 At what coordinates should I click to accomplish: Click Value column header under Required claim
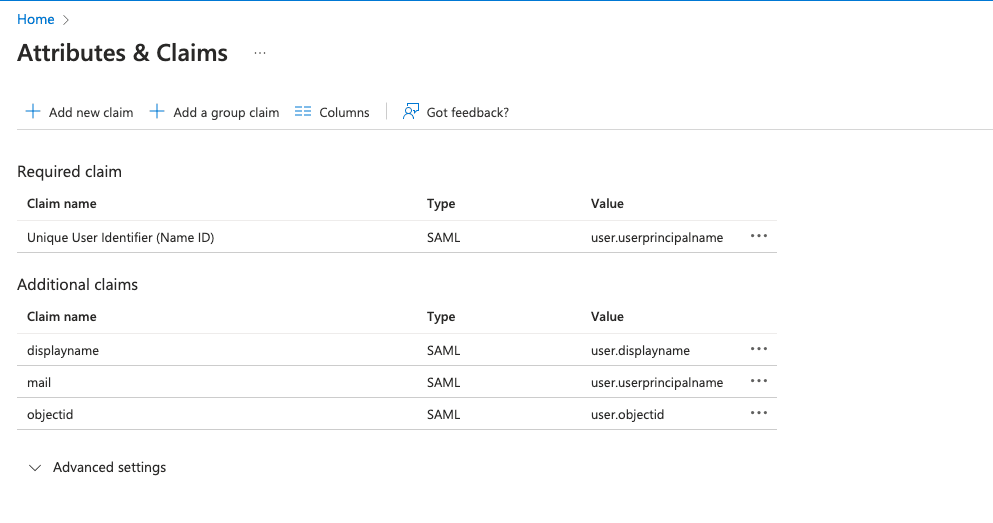point(607,203)
